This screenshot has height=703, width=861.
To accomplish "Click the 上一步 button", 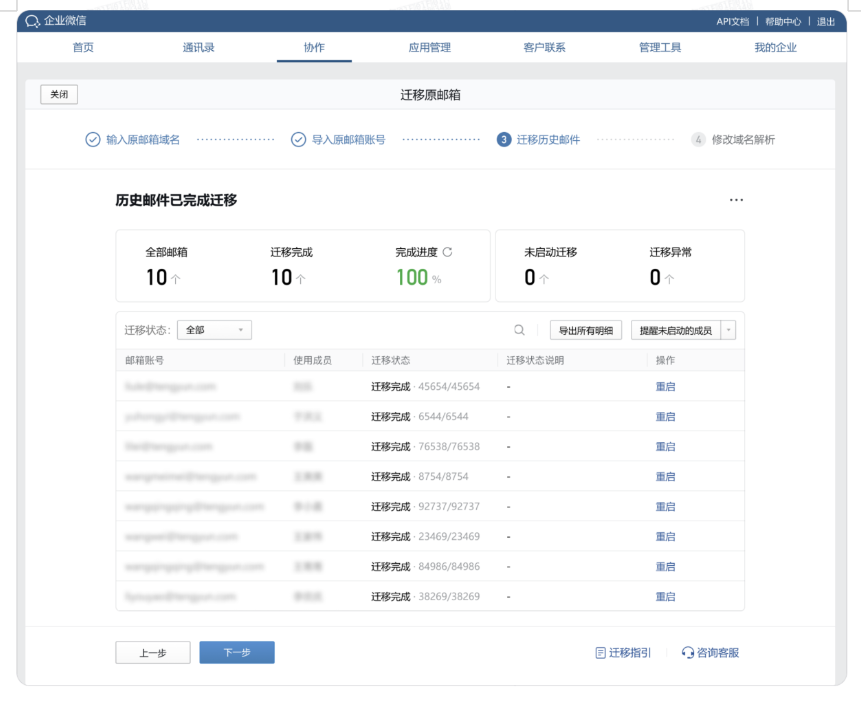I will (152, 652).
